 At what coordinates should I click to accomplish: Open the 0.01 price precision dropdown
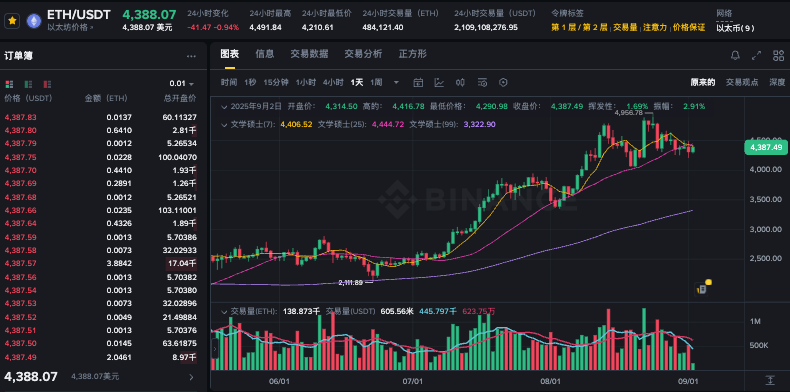(x=182, y=84)
